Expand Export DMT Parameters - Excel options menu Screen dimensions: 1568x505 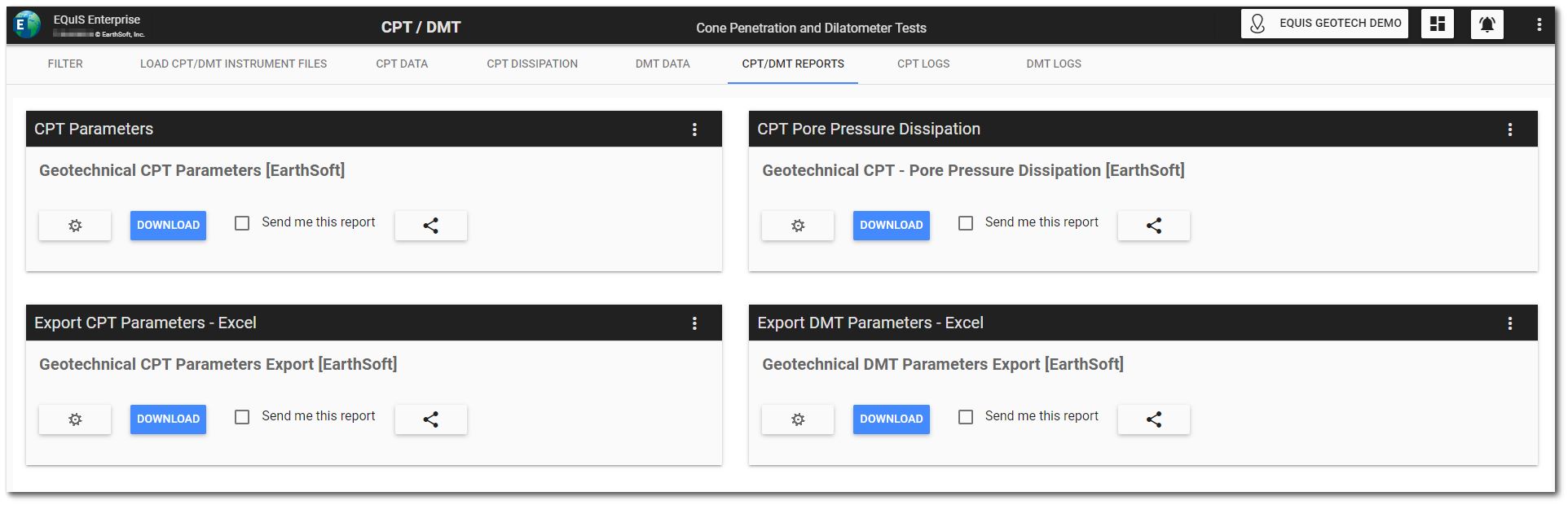(1510, 323)
